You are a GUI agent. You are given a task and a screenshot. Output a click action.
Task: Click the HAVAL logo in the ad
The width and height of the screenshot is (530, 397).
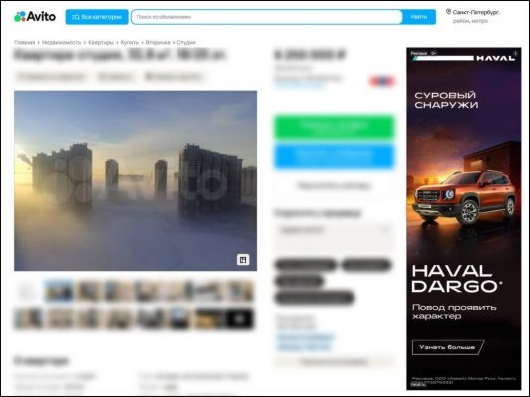(496, 58)
